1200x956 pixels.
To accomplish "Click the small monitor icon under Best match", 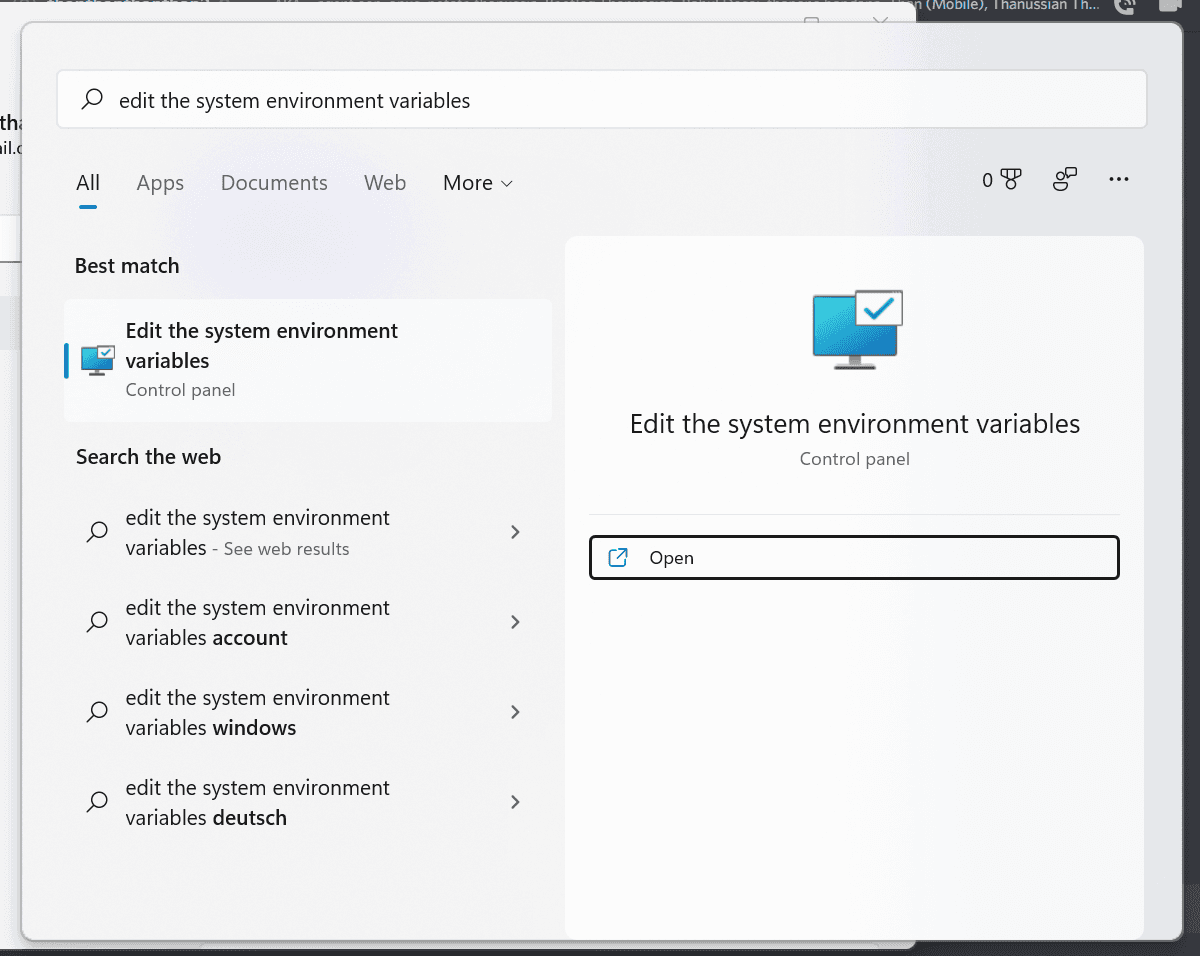I will coord(98,360).
